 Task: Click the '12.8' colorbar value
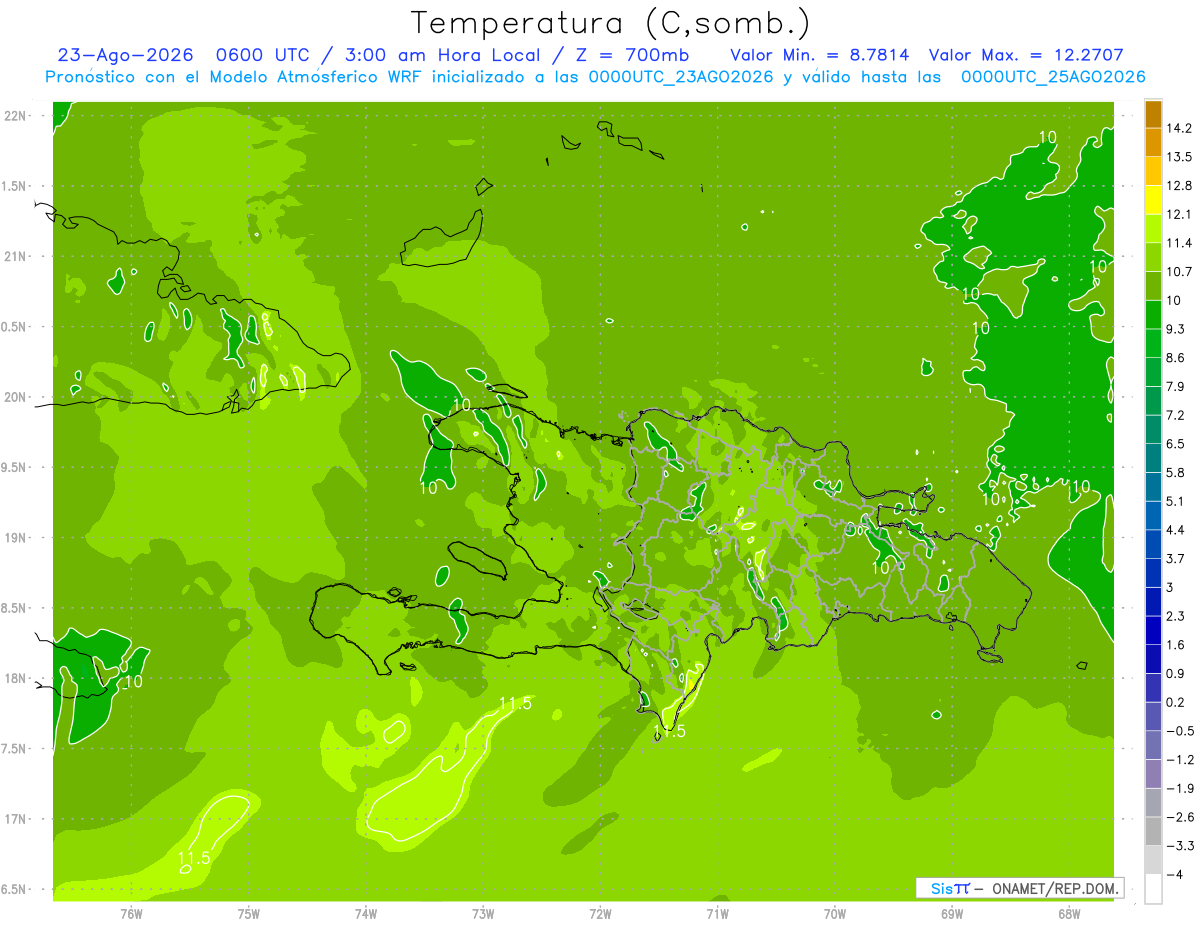tap(1179, 185)
